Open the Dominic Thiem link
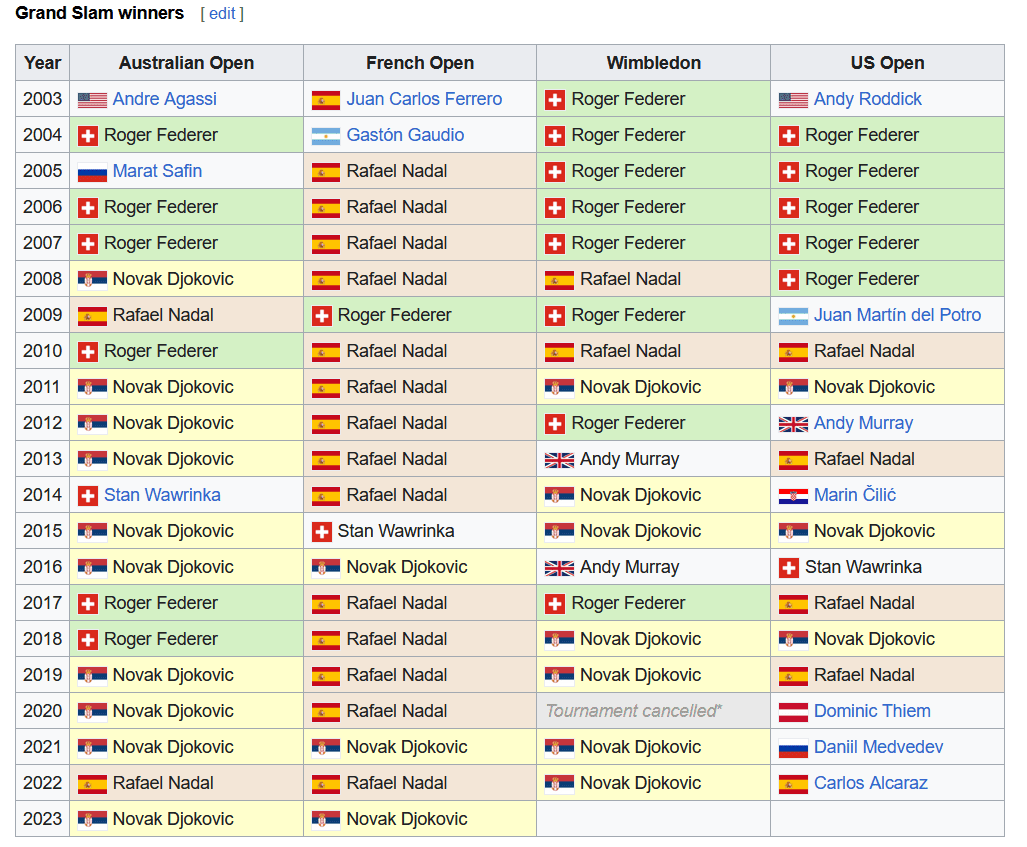 (x=872, y=711)
